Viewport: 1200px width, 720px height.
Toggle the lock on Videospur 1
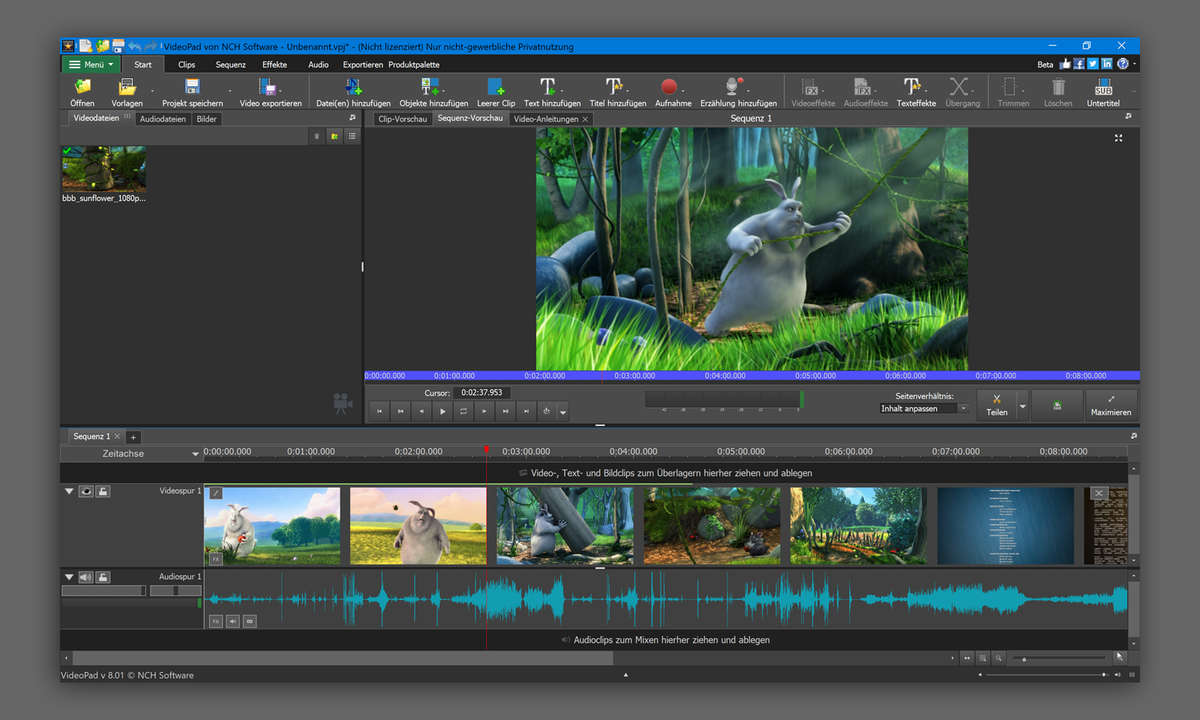(x=104, y=491)
